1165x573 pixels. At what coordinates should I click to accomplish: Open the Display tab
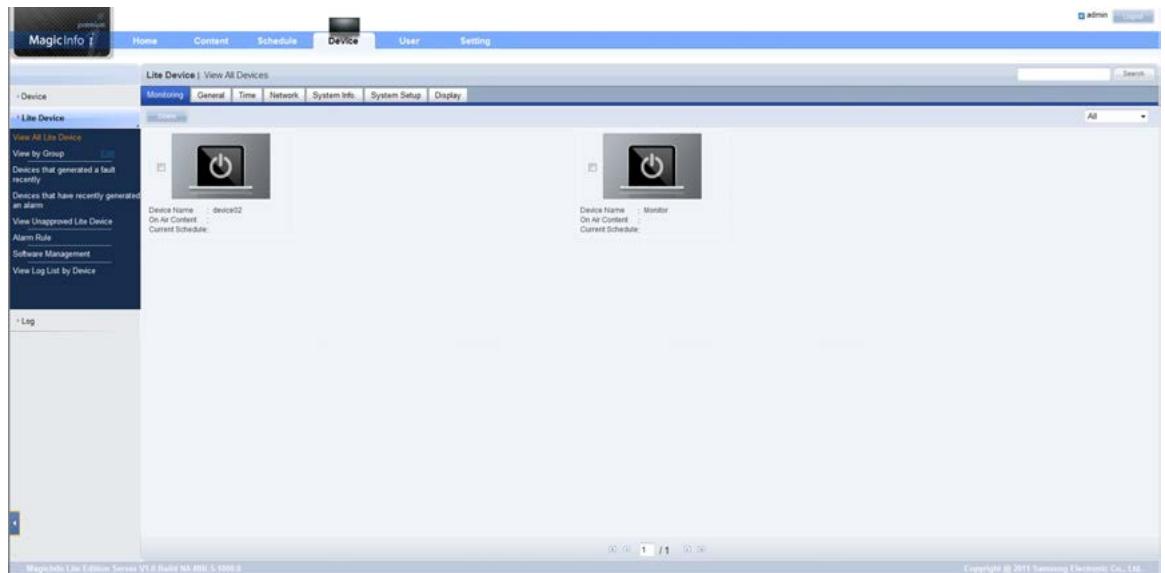(x=447, y=96)
